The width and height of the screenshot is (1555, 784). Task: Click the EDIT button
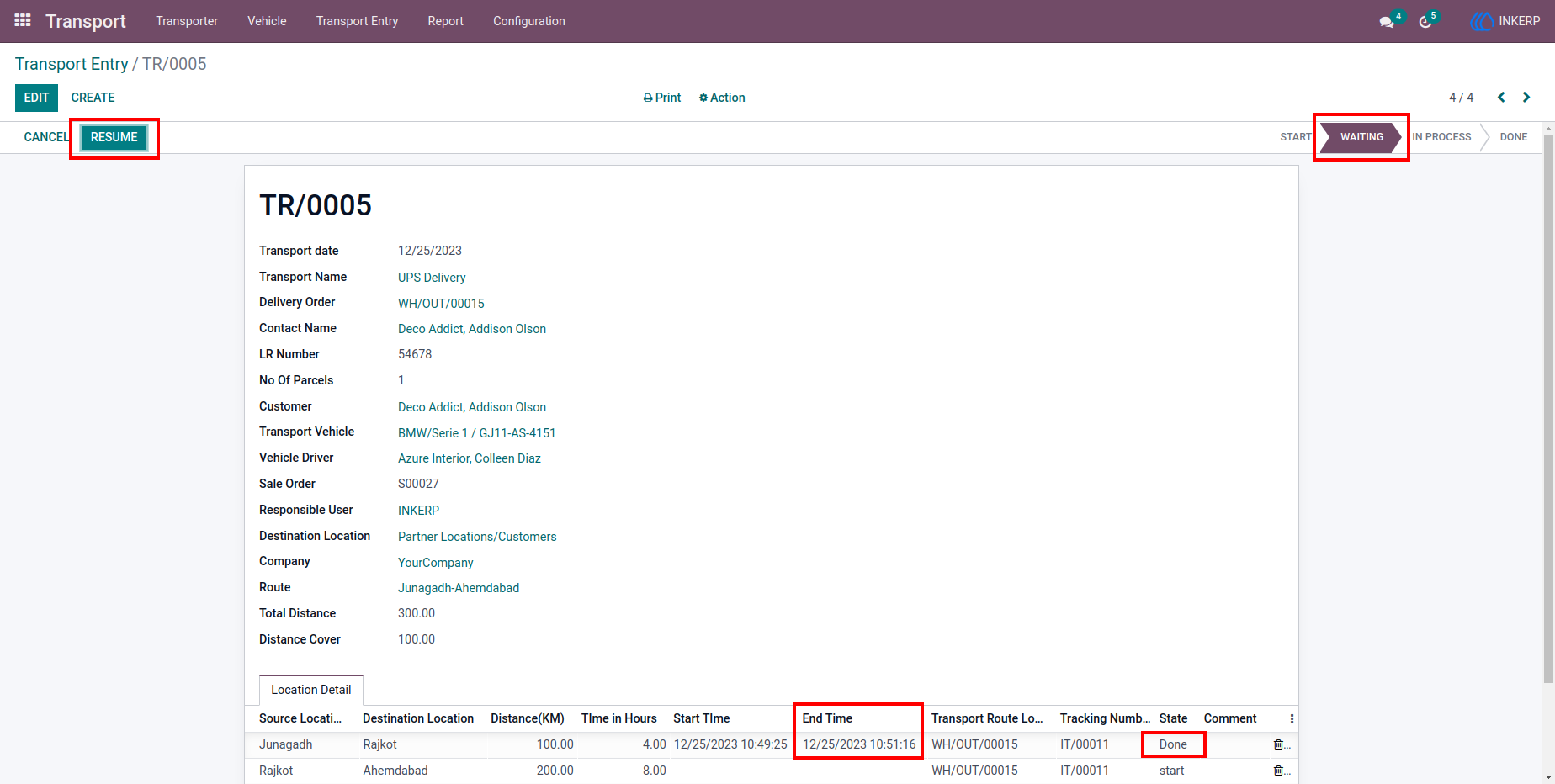[36, 98]
